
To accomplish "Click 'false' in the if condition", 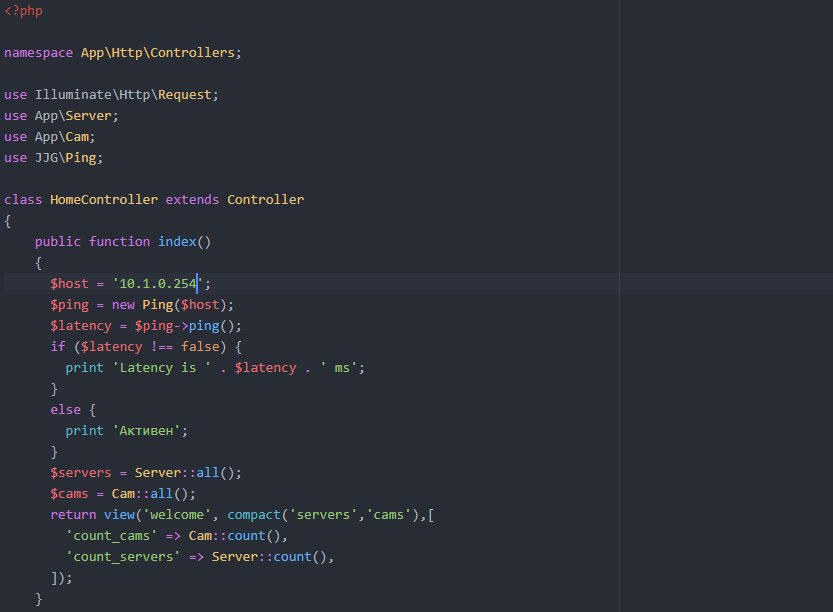I will [x=200, y=347].
